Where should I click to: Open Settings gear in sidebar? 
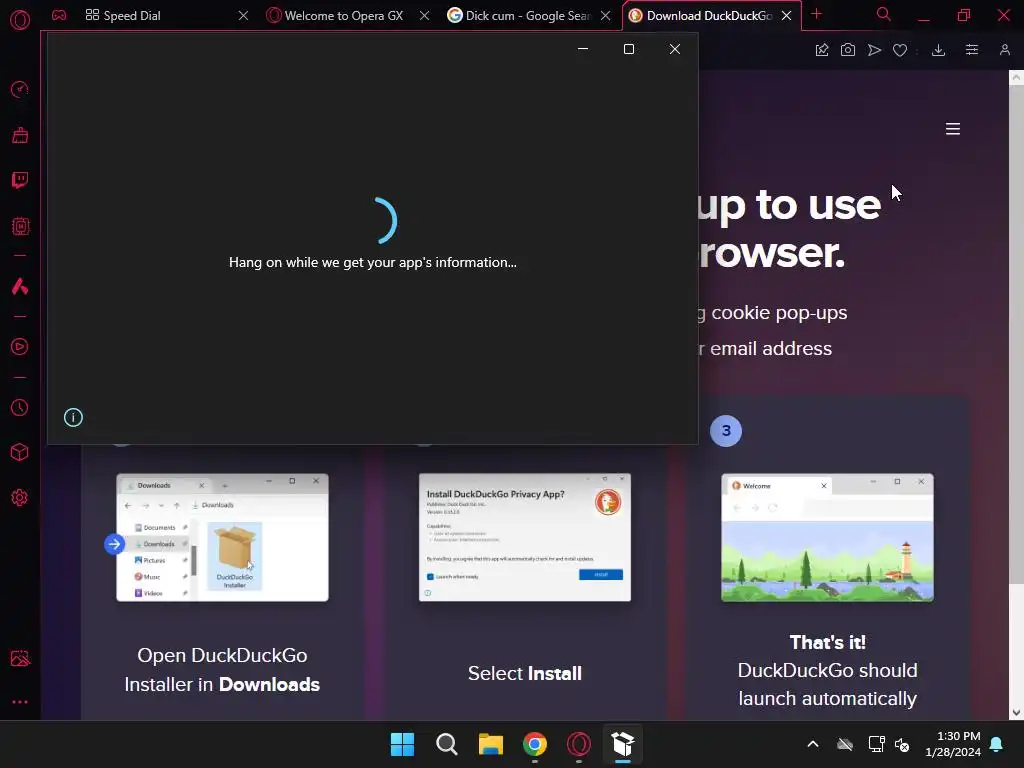click(x=20, y=498)
